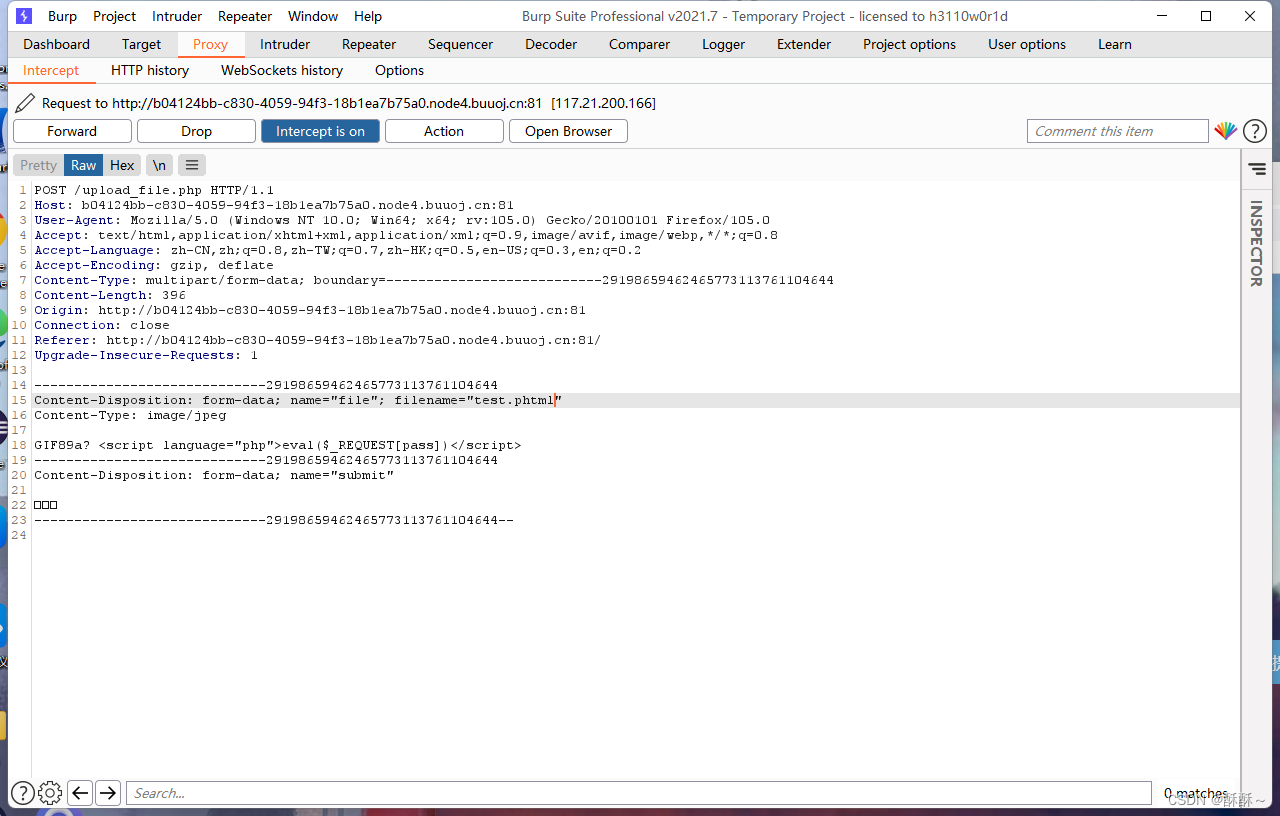Viewport: 1280px width, 816px height.
Task: Open the Window menu
Action: (313, 16)
